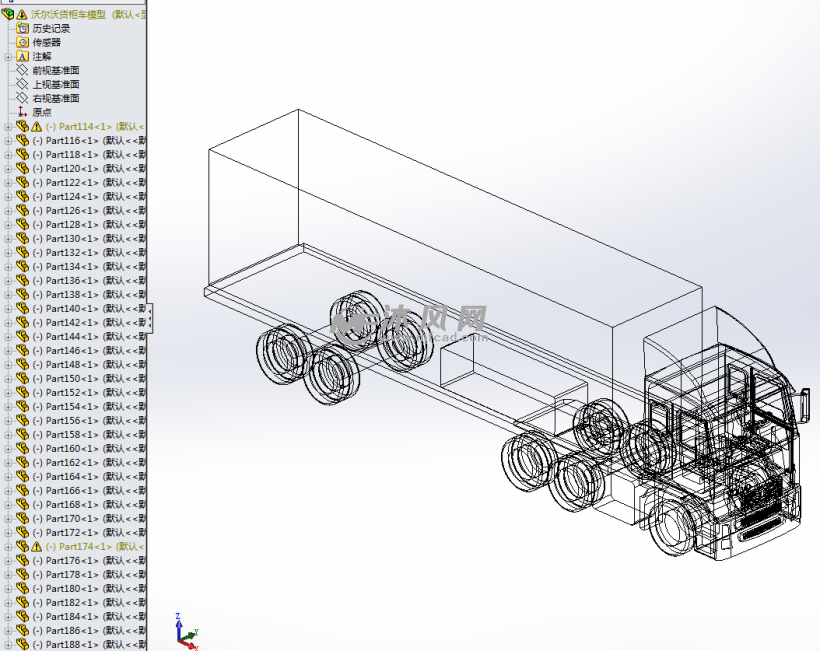Expand the Part114 component node
Image resolution: width=820 pixels, height=651 pixels.
(x=8, y=127)
